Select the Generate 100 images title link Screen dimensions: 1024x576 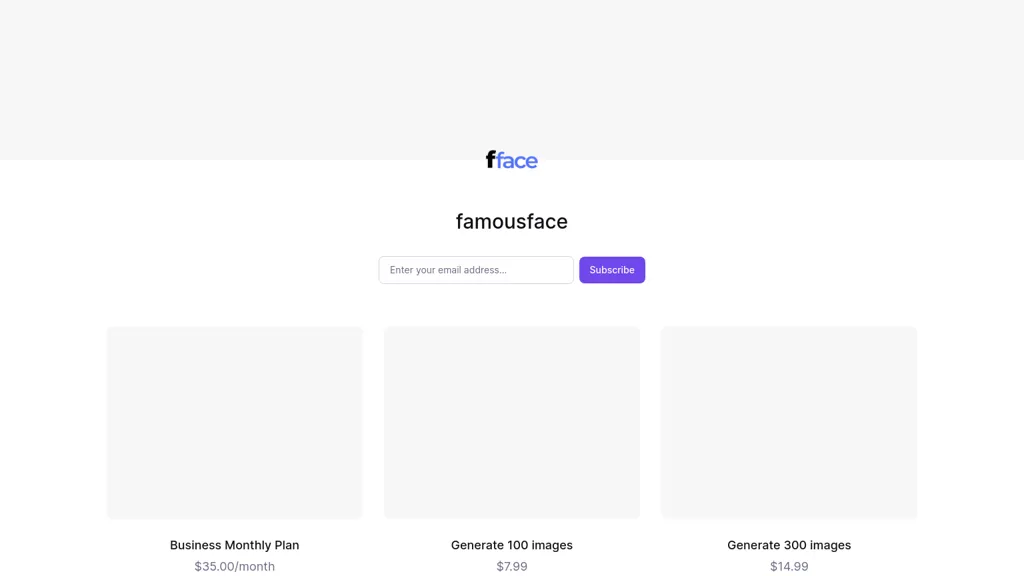pos(512,545)
